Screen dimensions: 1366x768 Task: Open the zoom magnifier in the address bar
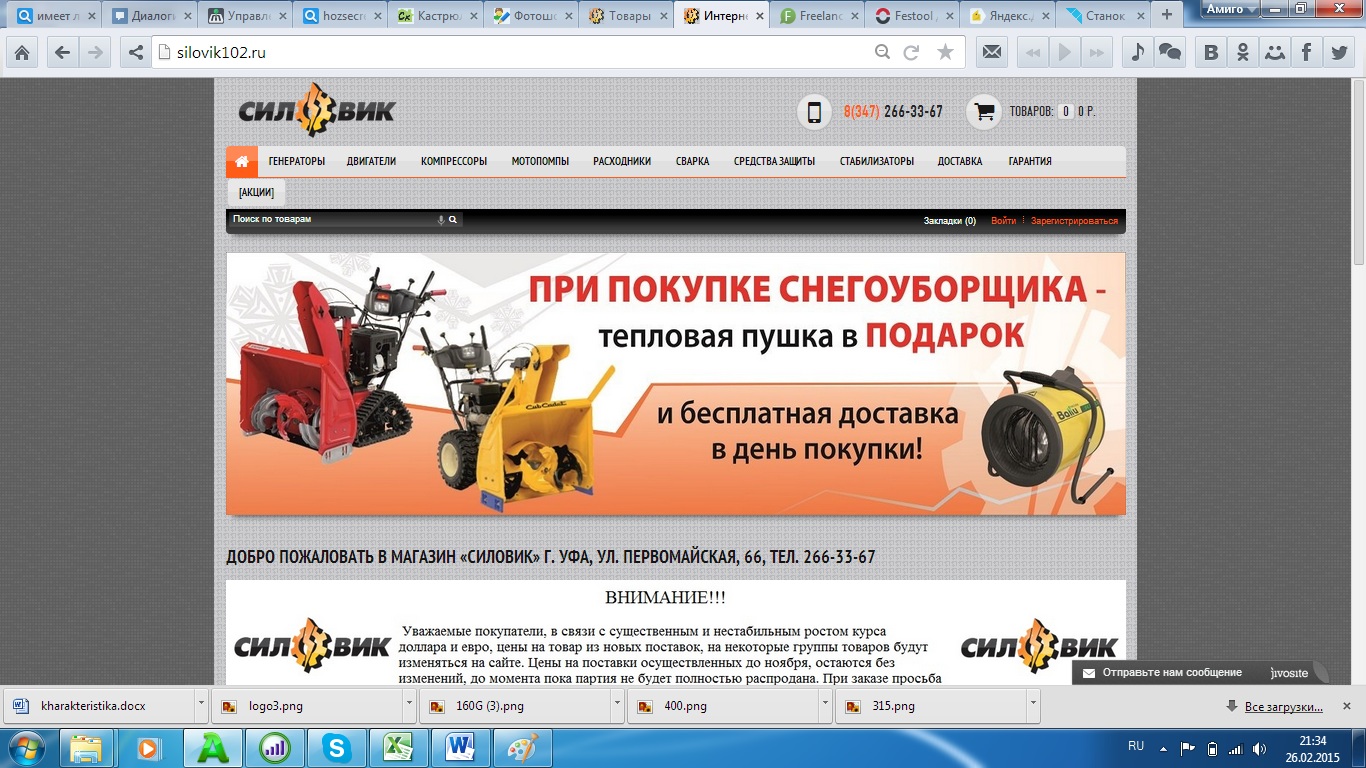(881, 53)
